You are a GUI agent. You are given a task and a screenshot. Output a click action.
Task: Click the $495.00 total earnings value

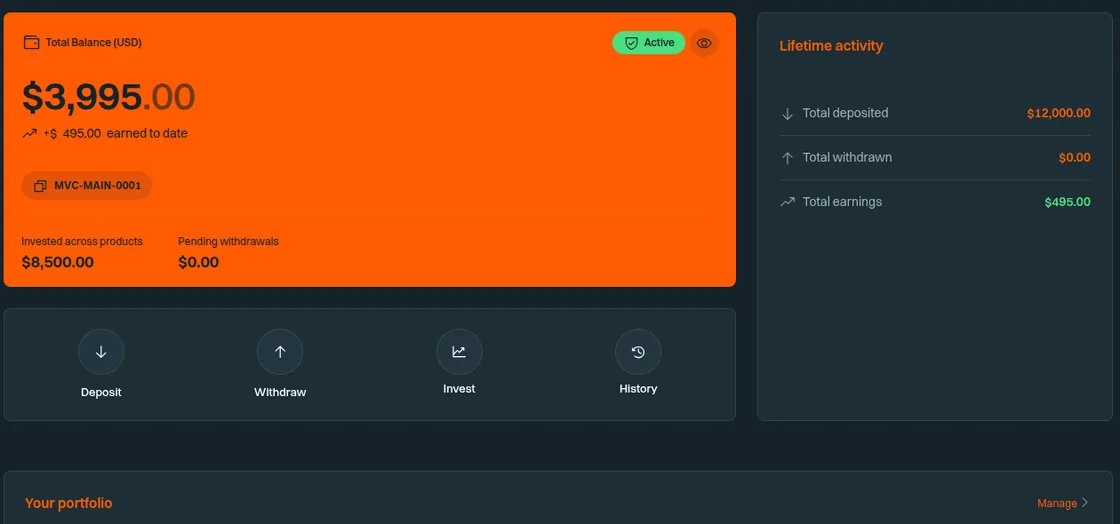[1067, 201]
